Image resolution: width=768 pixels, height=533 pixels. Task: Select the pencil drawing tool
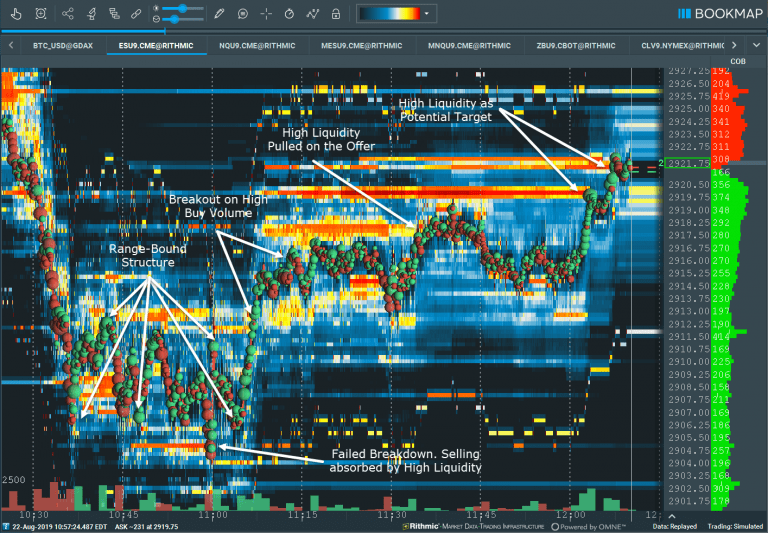click(219, 14)
